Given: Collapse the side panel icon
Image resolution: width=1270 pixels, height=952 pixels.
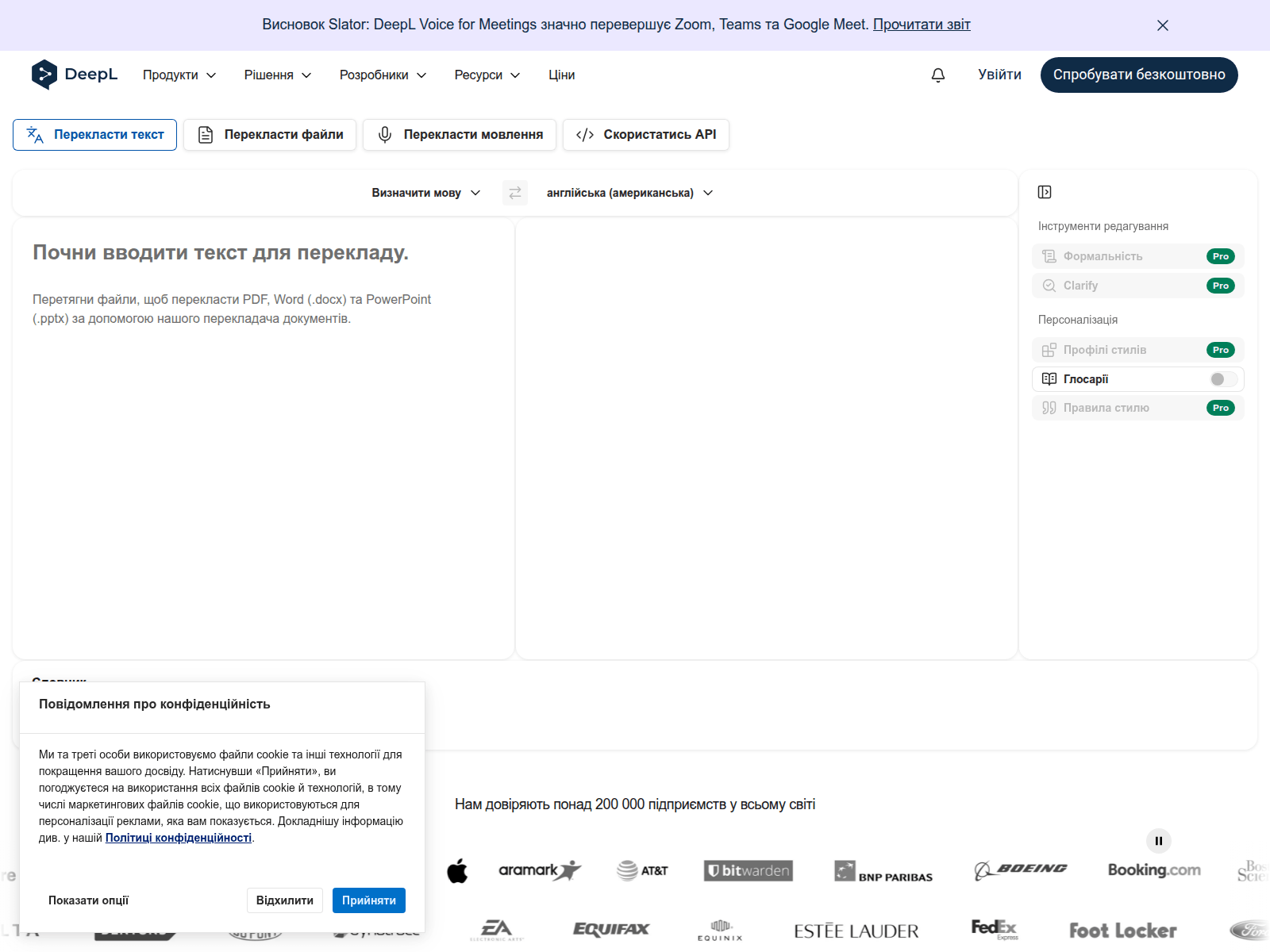Looking at the screenshot, I should click(1045, 192).
